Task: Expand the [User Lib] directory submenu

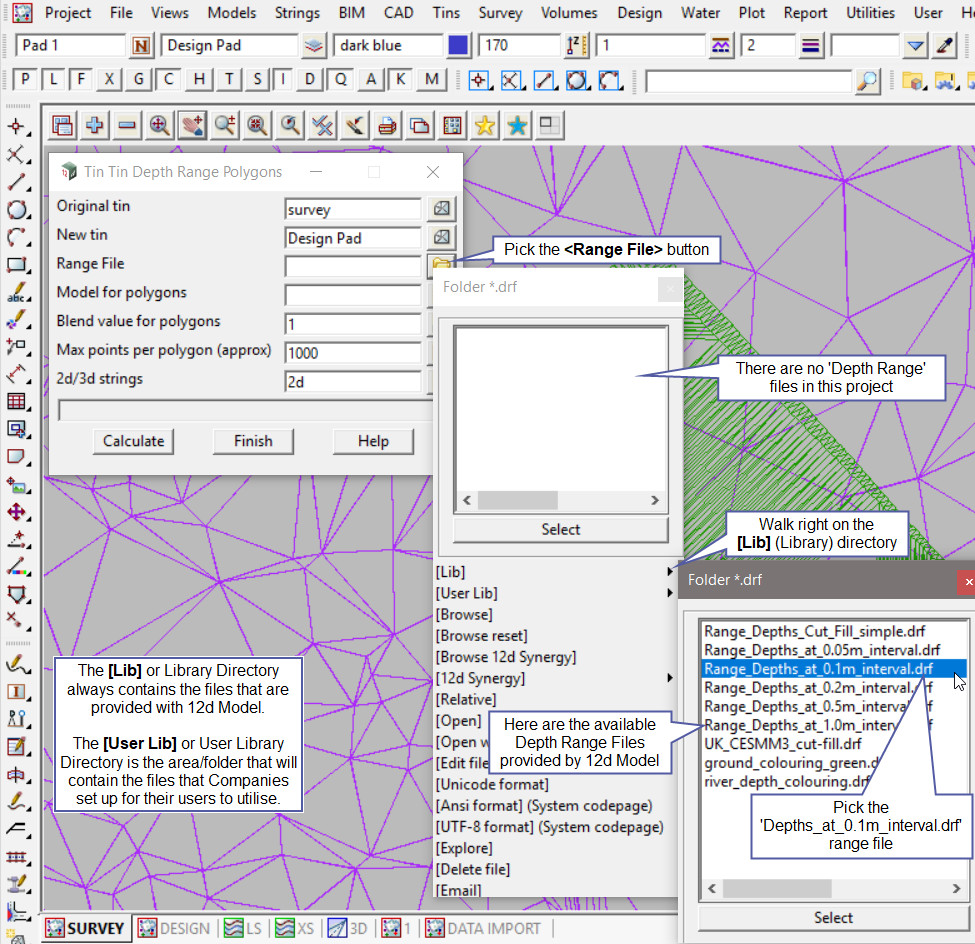Action: click(555, 593)
